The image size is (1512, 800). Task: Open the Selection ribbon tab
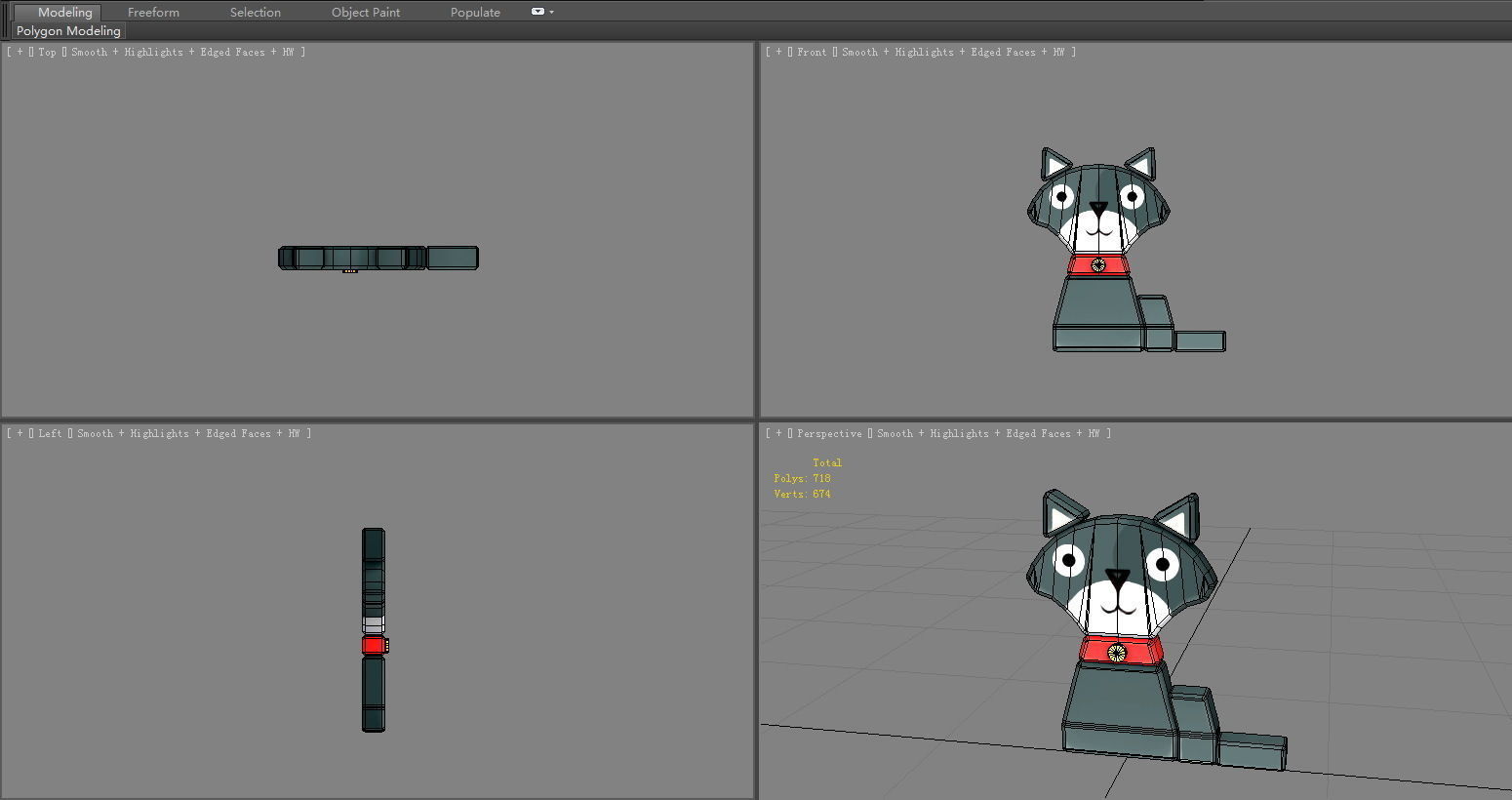pyautogui.click(x=256, y=12)
